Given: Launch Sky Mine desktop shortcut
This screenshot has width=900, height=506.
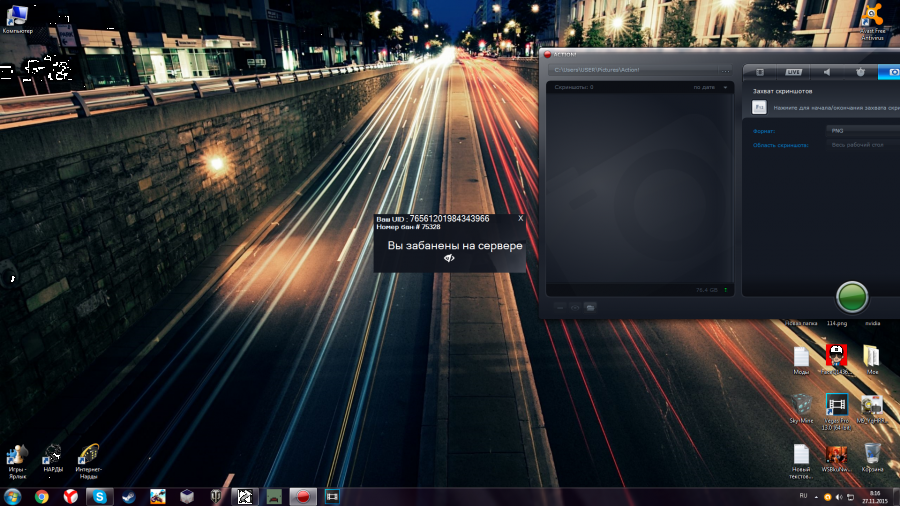Looking at the screenshot, I should click(x=801, y=409).
